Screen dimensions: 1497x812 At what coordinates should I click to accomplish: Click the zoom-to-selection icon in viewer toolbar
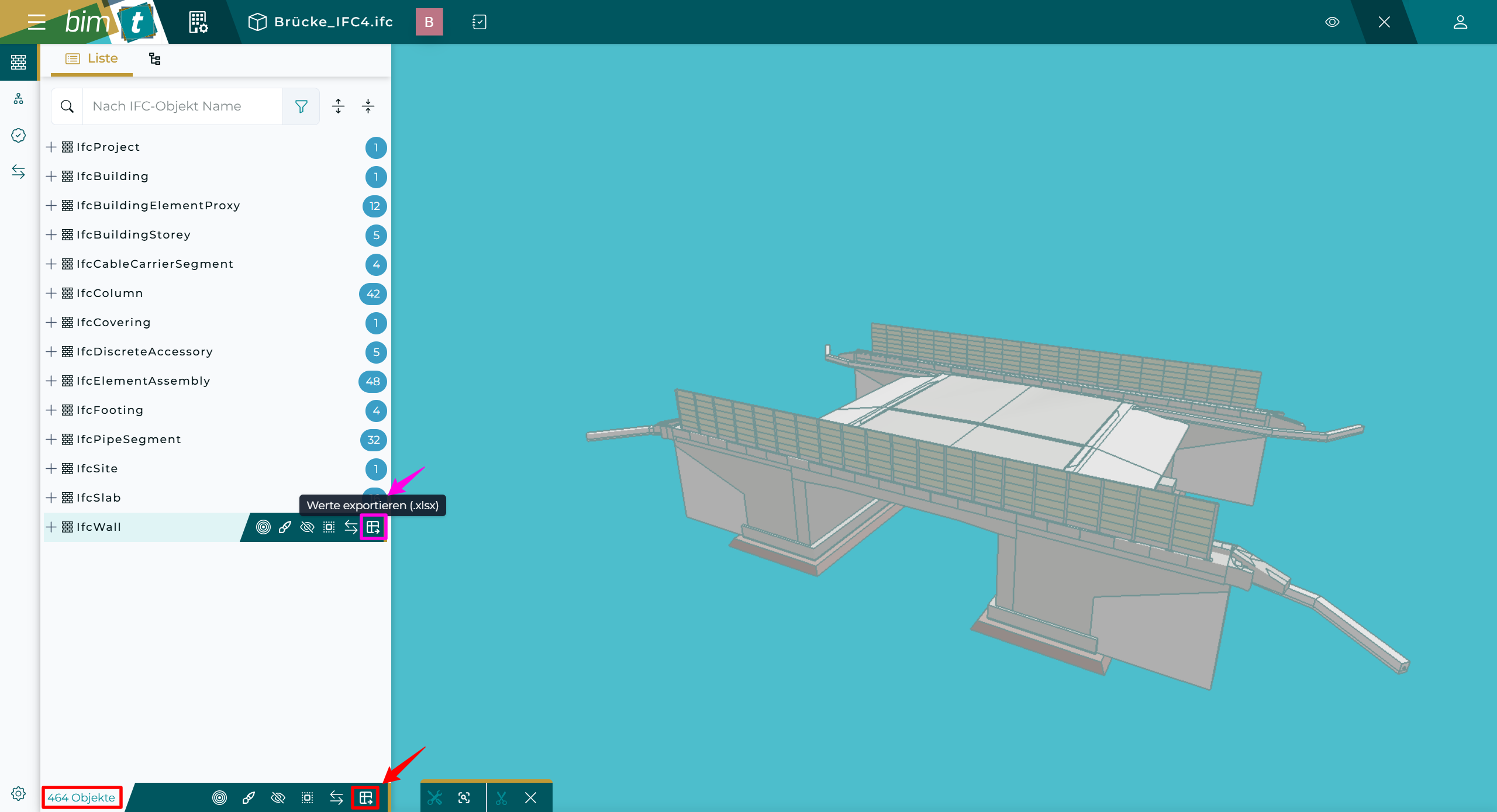pyautogui.click(x=464, y=797)
